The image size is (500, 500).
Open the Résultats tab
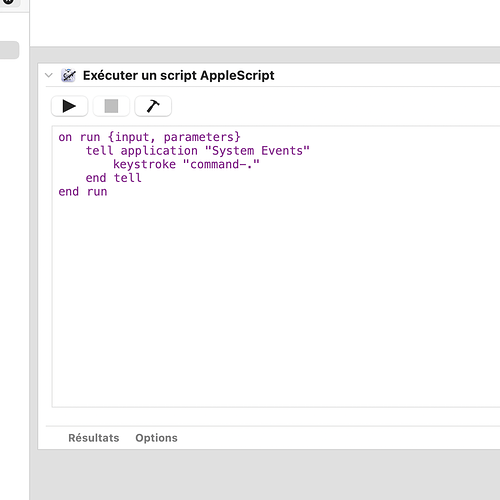coord(94,438)
